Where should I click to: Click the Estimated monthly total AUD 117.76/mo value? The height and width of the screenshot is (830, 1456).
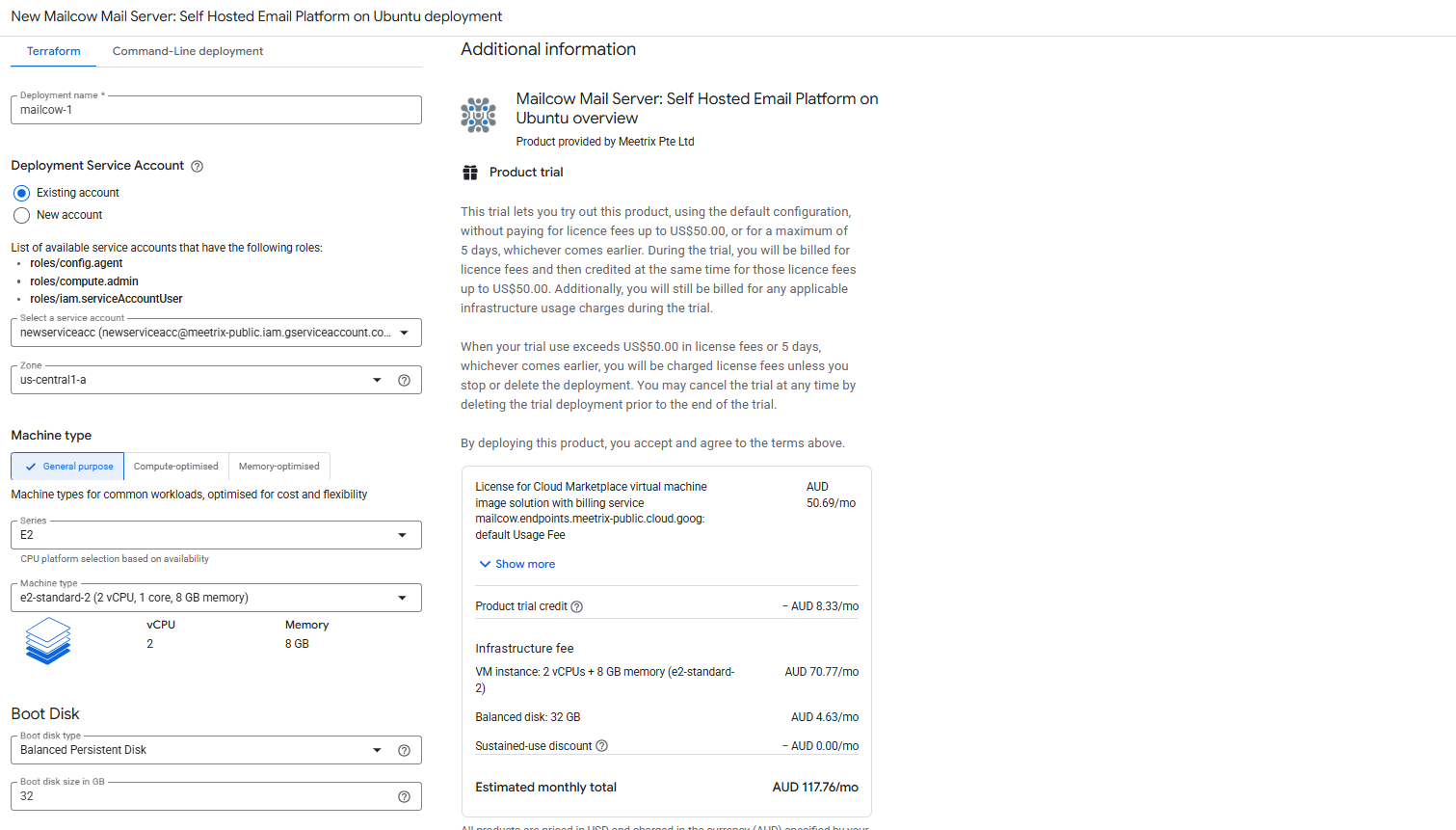point(815,788)
